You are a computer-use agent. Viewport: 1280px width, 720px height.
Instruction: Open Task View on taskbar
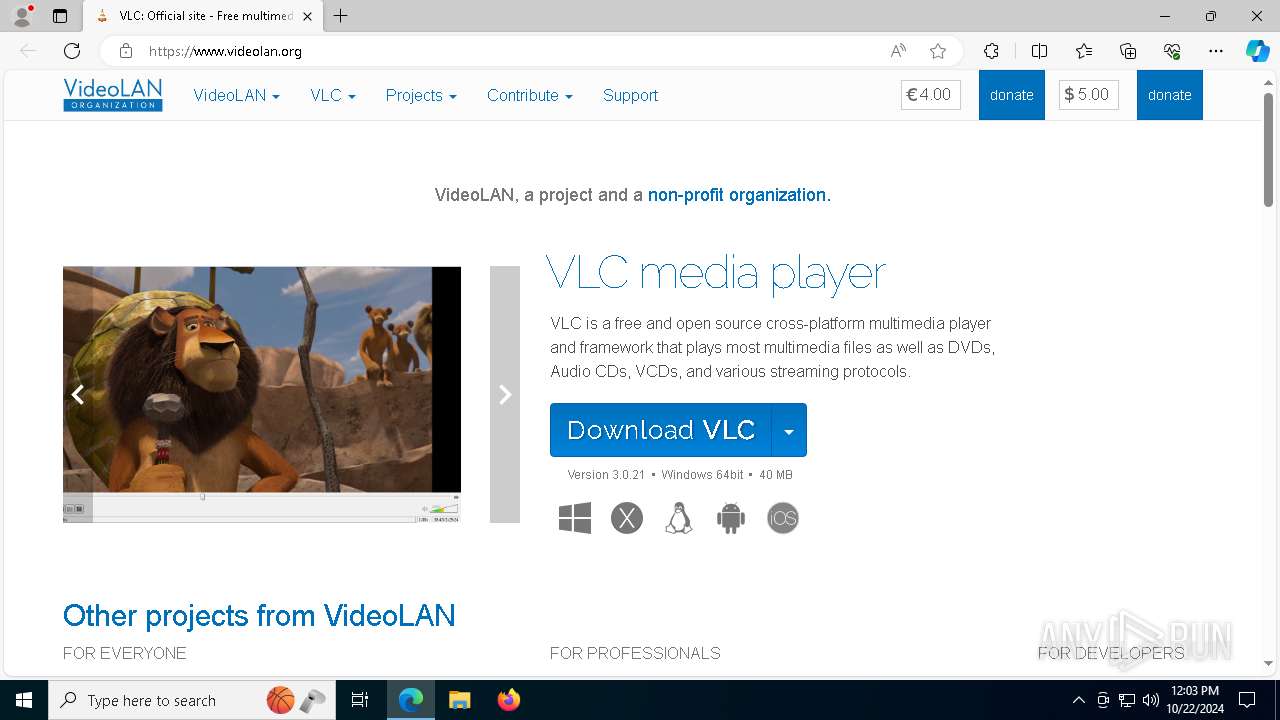[360, 700]
